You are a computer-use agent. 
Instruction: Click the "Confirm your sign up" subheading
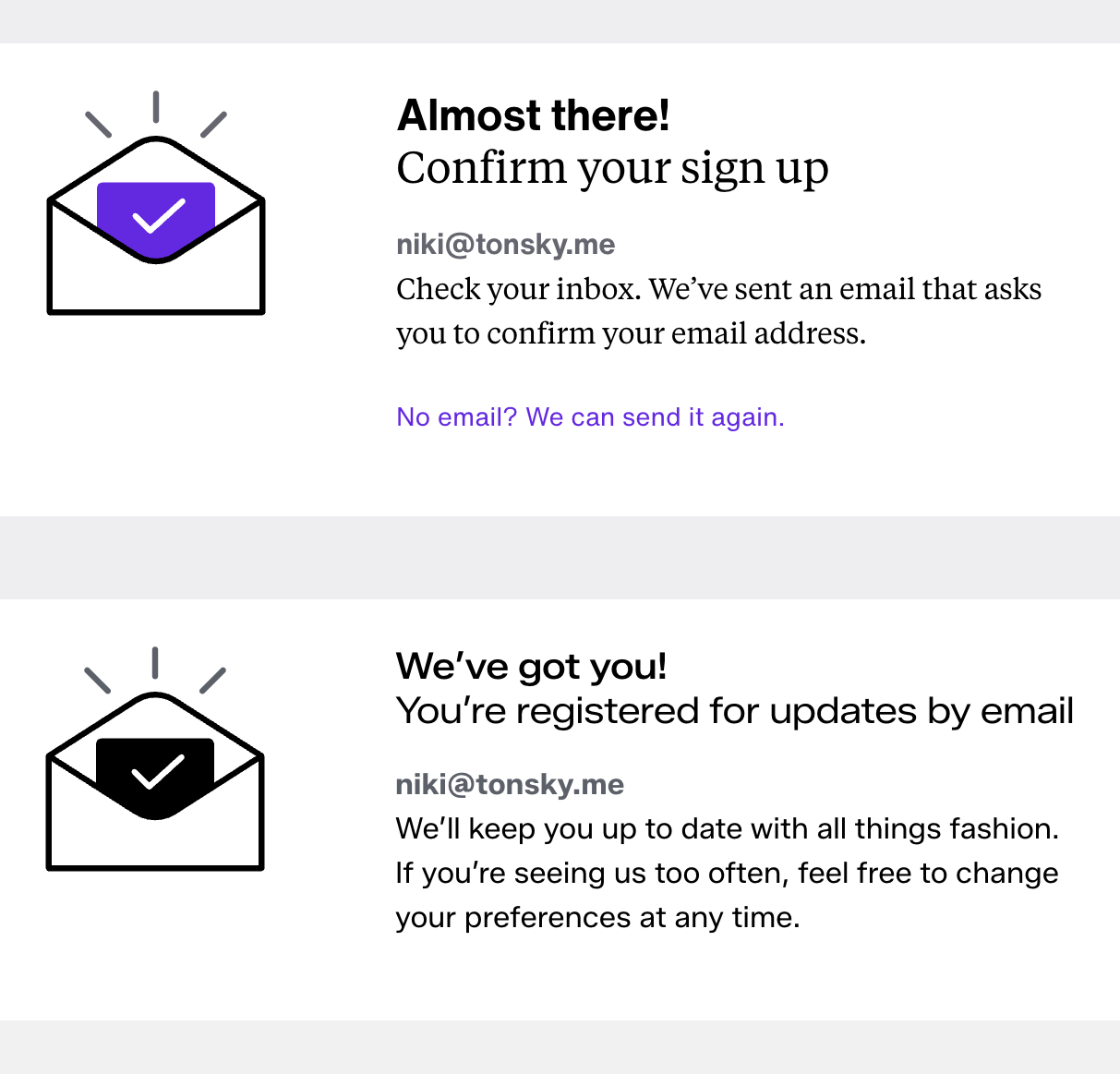pos(612,168)
